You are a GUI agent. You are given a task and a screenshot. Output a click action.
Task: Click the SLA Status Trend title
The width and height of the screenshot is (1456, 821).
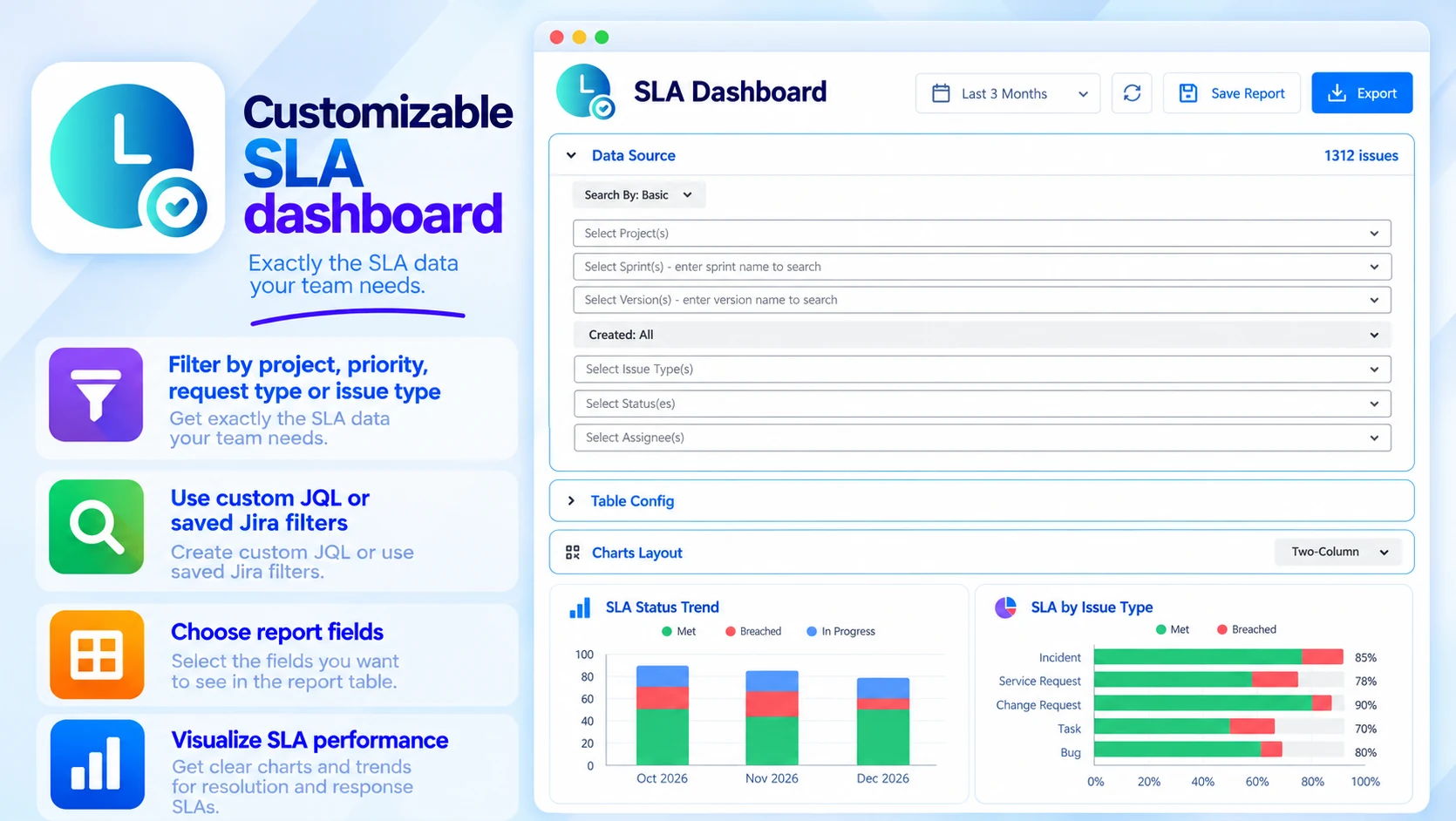point(662,607)
